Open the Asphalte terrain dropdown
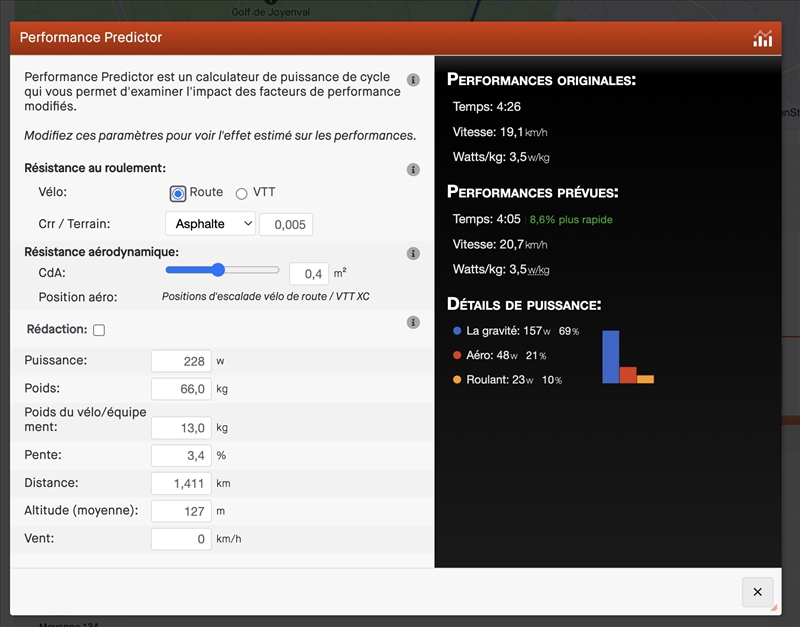This screenshot has height=627, width=800. coord(210,224)
